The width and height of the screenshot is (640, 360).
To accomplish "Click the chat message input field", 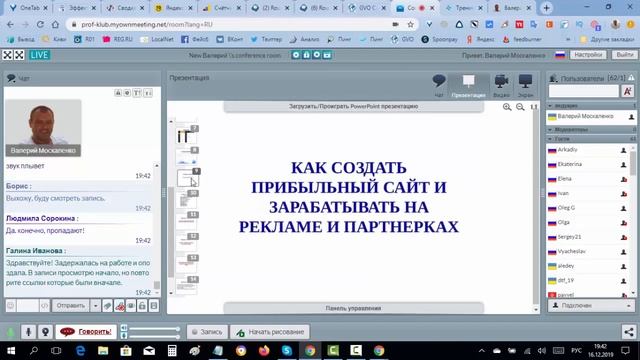I will 28,306.
